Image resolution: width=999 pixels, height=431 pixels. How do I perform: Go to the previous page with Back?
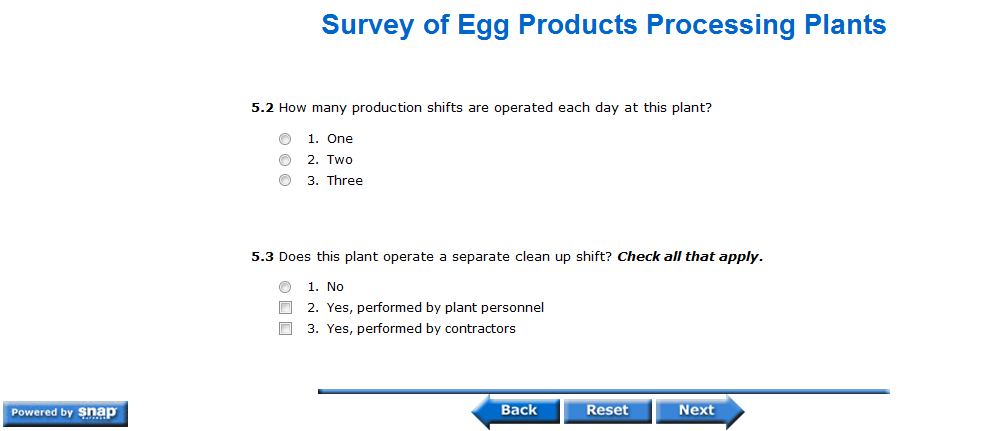pos(513,410)
